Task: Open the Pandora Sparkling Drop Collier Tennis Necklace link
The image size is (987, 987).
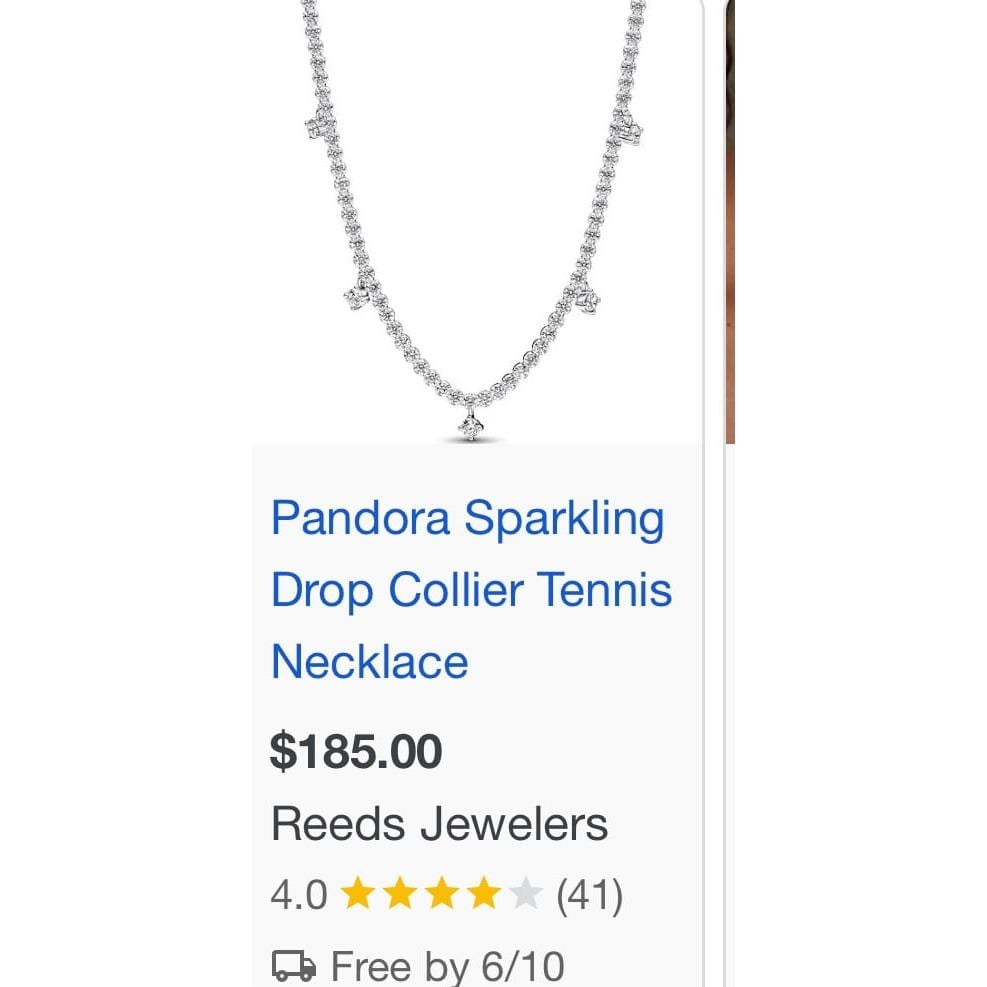Action: tap(471, 589)
